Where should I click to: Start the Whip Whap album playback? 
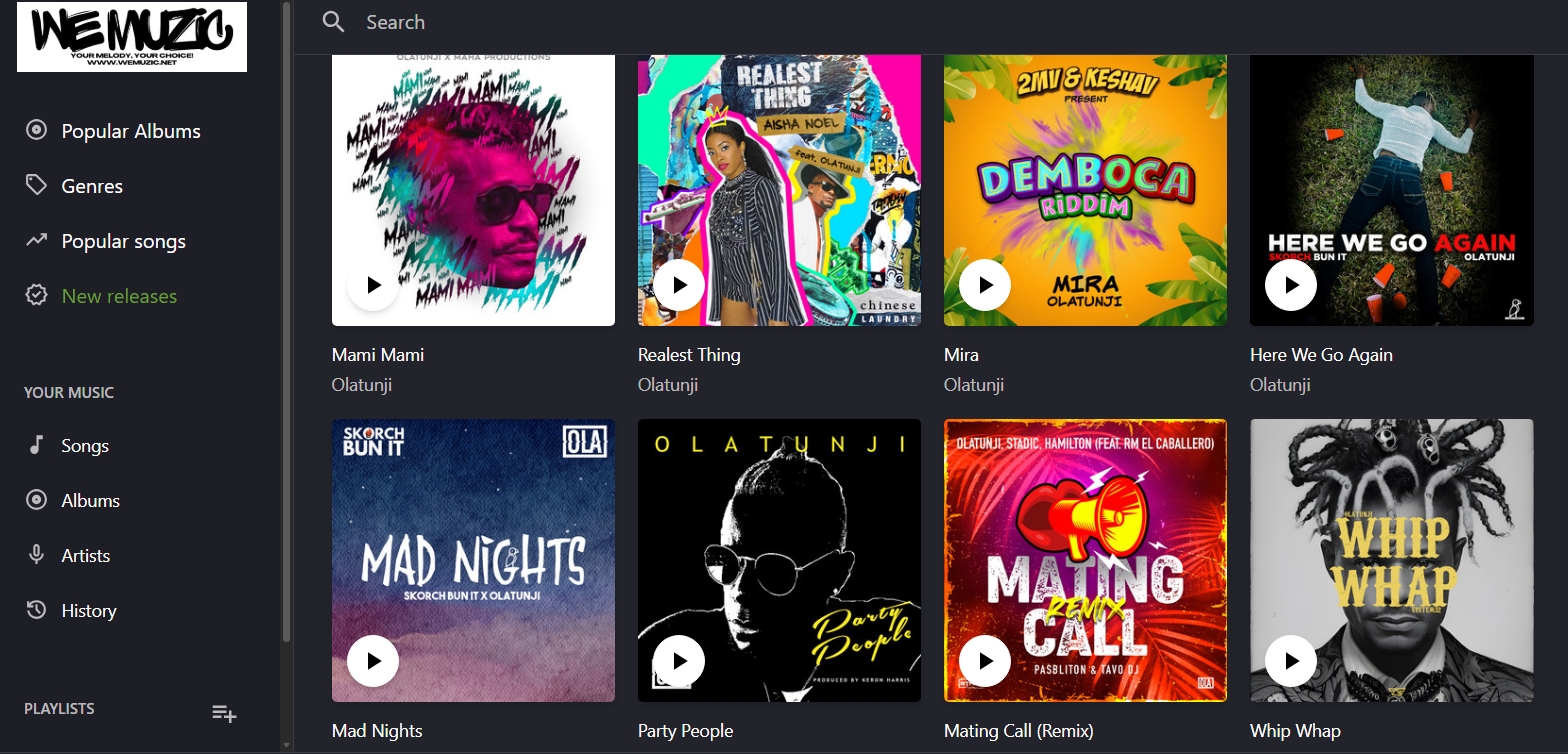pos(1291,661)
